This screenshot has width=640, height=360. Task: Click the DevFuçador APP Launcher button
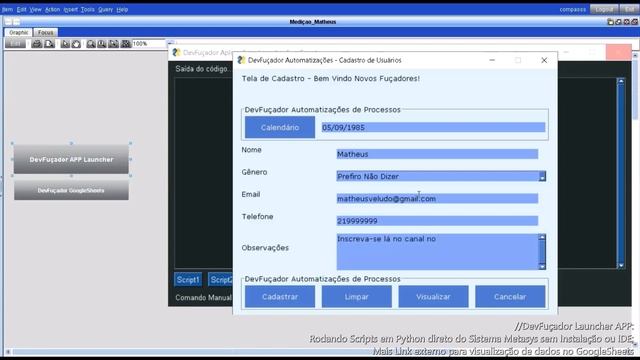coord(71,160)
